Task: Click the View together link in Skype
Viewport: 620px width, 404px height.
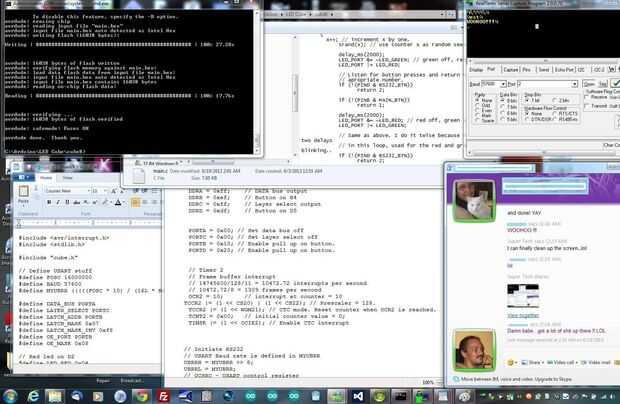Action: tap(523, 315)
